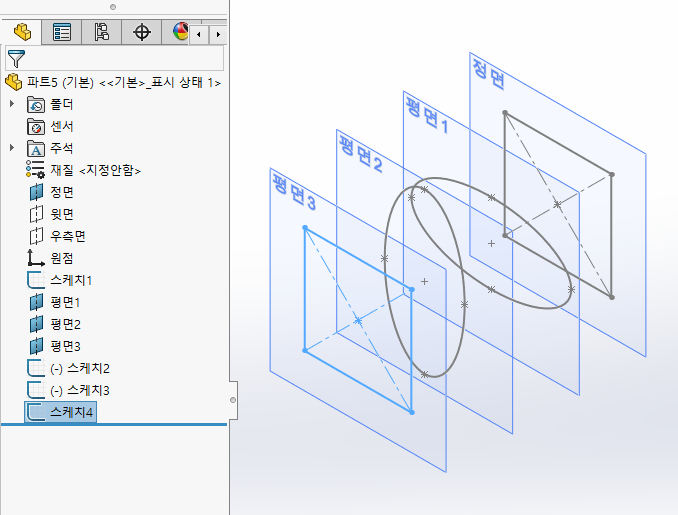Click into the feature tree filter field

114,58
